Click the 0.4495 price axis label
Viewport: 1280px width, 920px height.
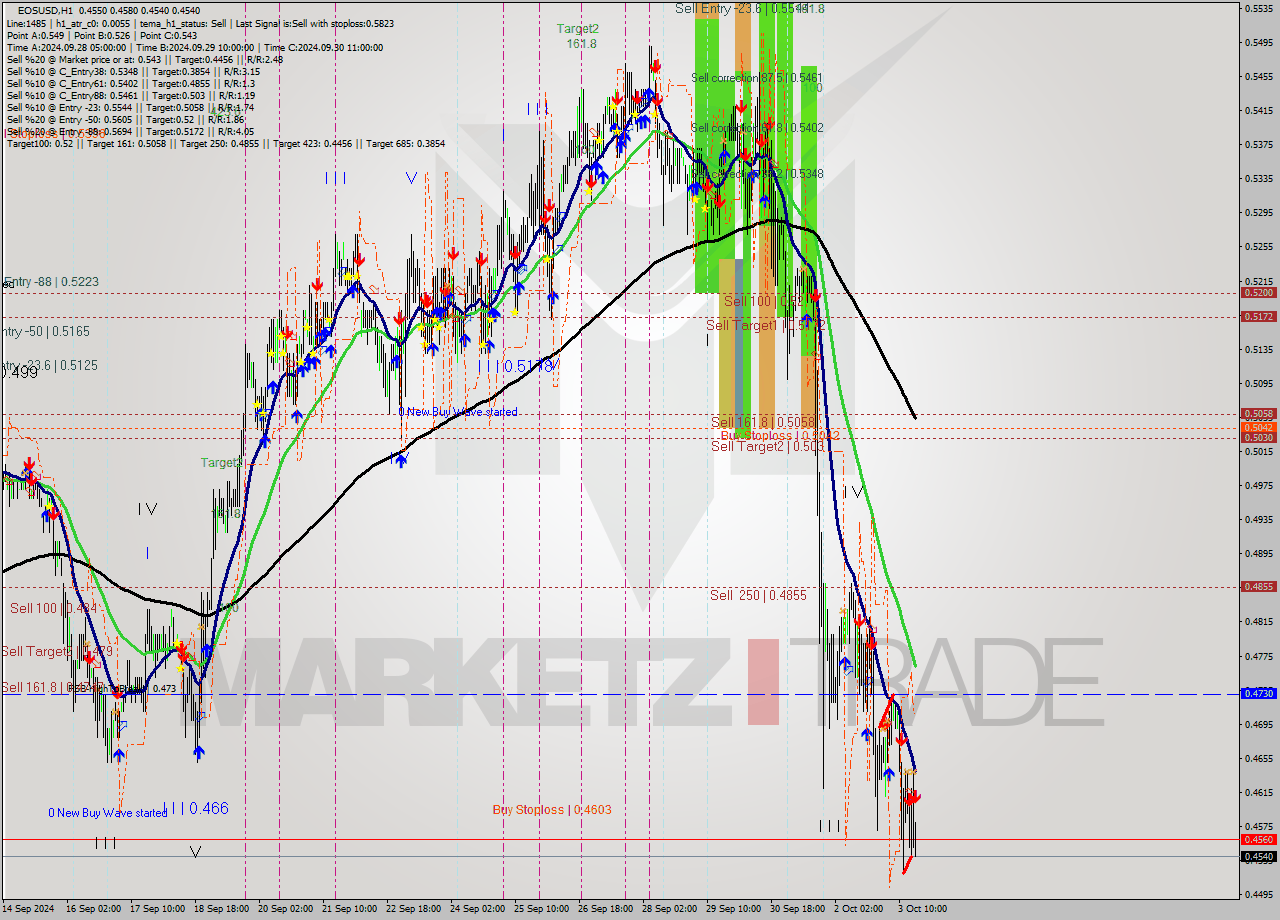tap(1258, 894)
